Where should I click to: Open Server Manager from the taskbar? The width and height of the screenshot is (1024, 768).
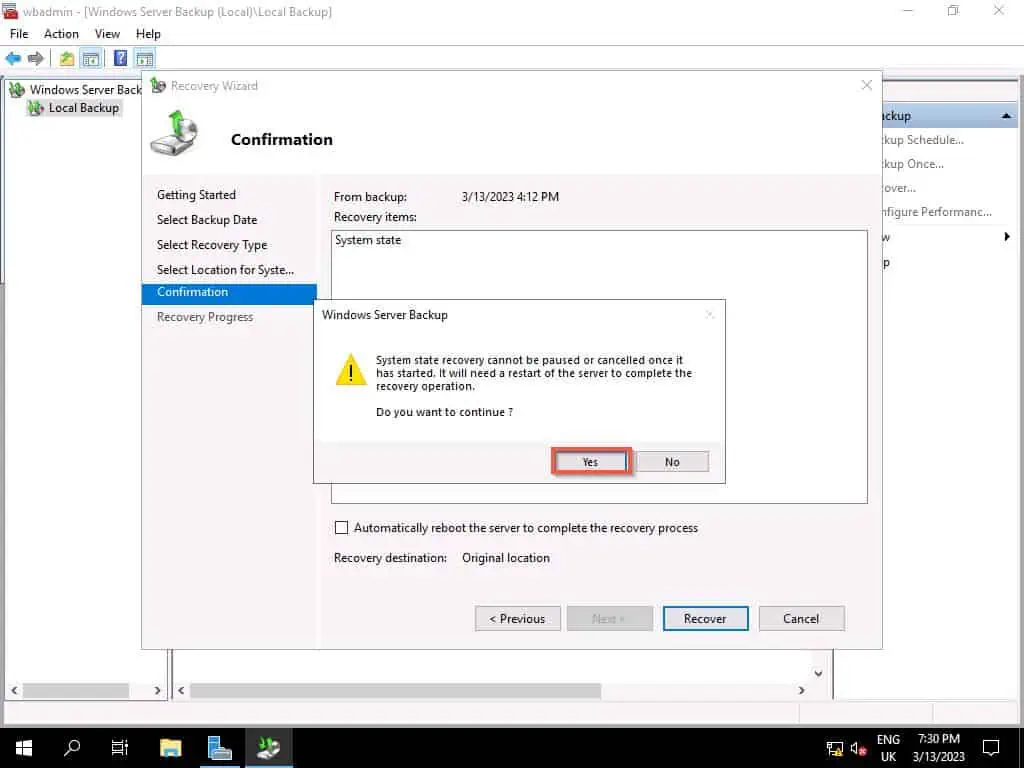(219, 748)
